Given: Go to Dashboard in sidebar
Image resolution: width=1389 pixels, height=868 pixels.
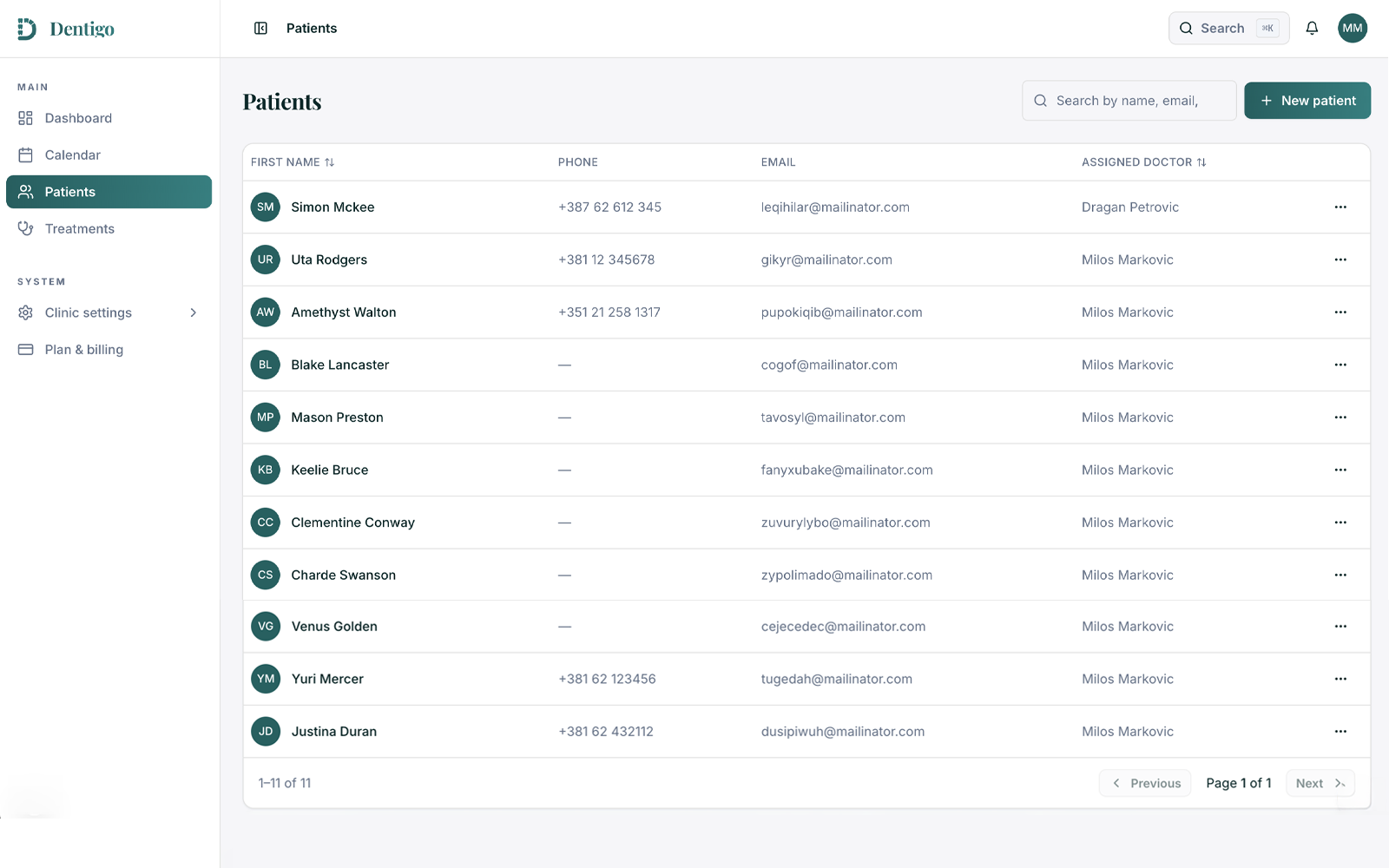Looking at the screenshot, I should coord(109,118).
